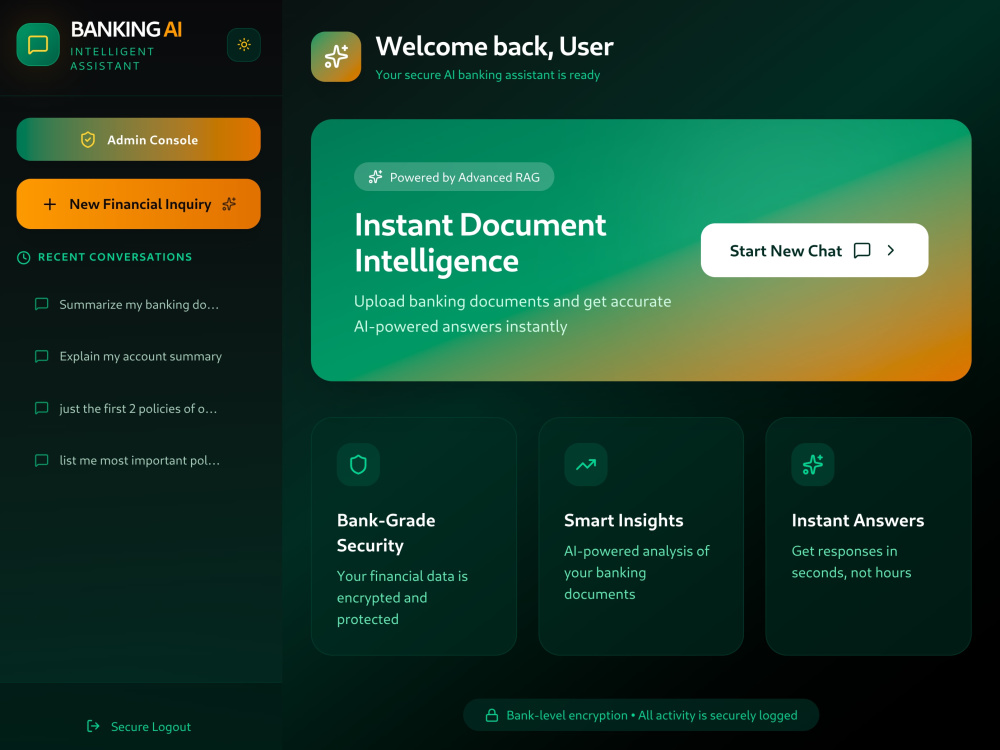
Task: Click the shield icon in Admin Console
Action: pyautogui.click(x=88, y=140)
